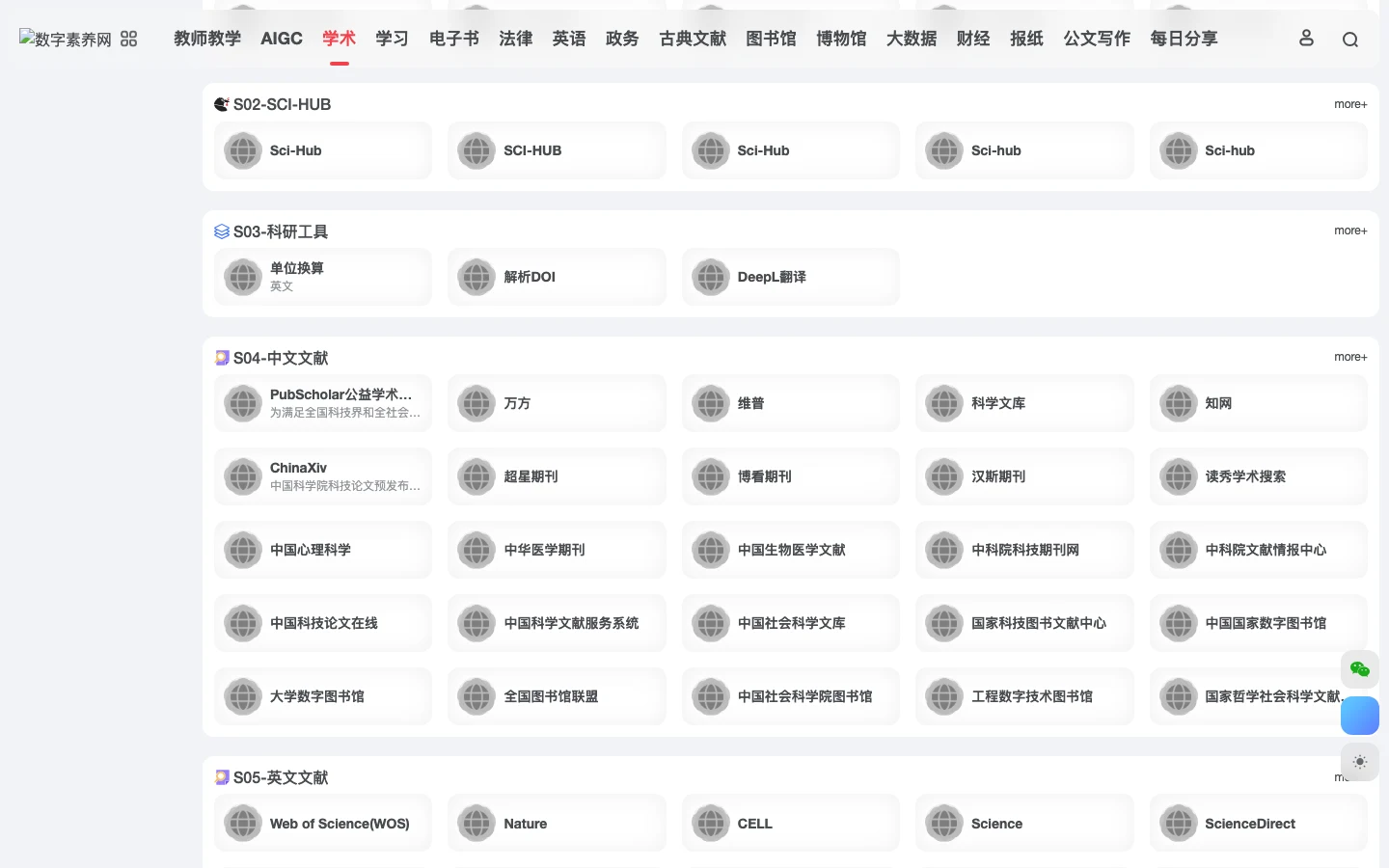Open the 工程数字技术图书馆 card
Viewport: 1389px width, 868px height.
pos(1024,696)
